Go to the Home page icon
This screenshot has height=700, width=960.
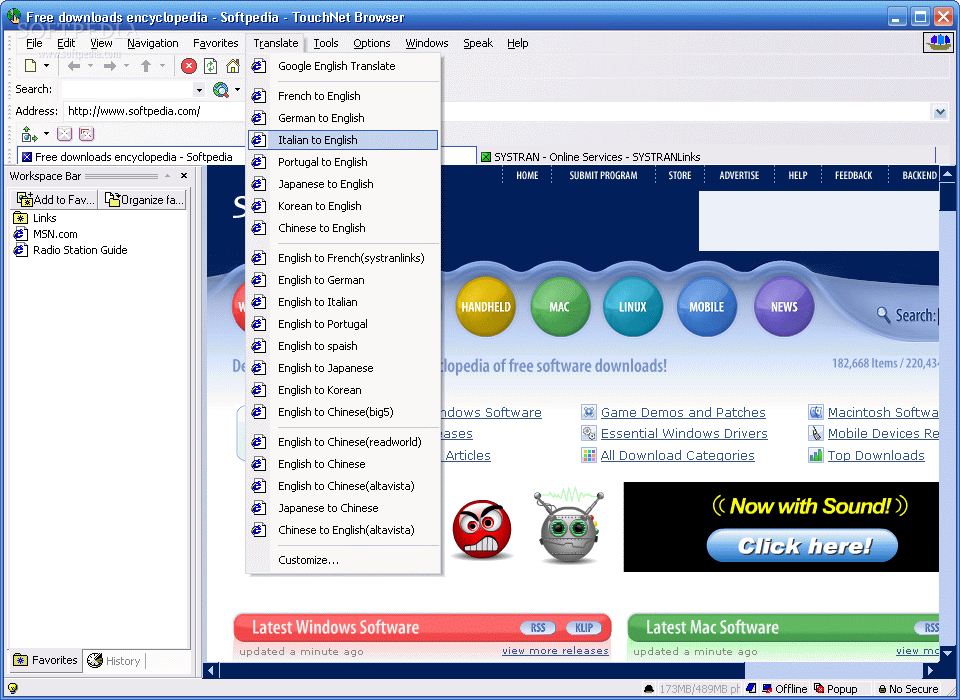point(233,66)
